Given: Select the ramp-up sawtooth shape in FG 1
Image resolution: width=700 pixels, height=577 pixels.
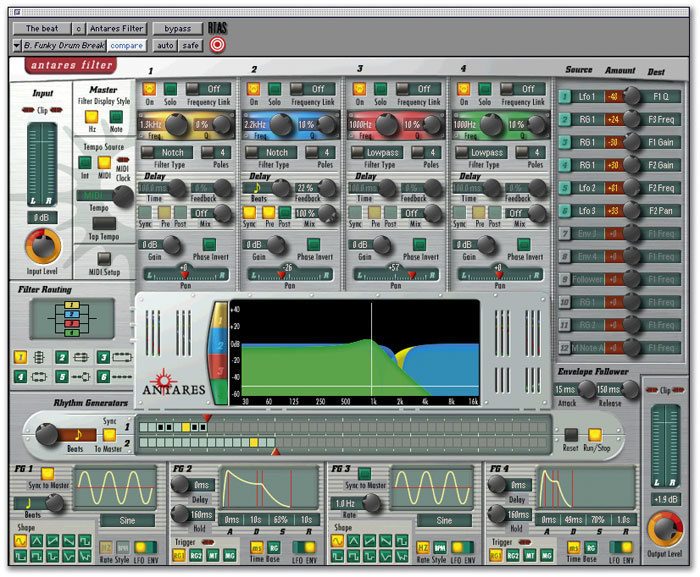Looking at the screenshot, I should 53,541.
